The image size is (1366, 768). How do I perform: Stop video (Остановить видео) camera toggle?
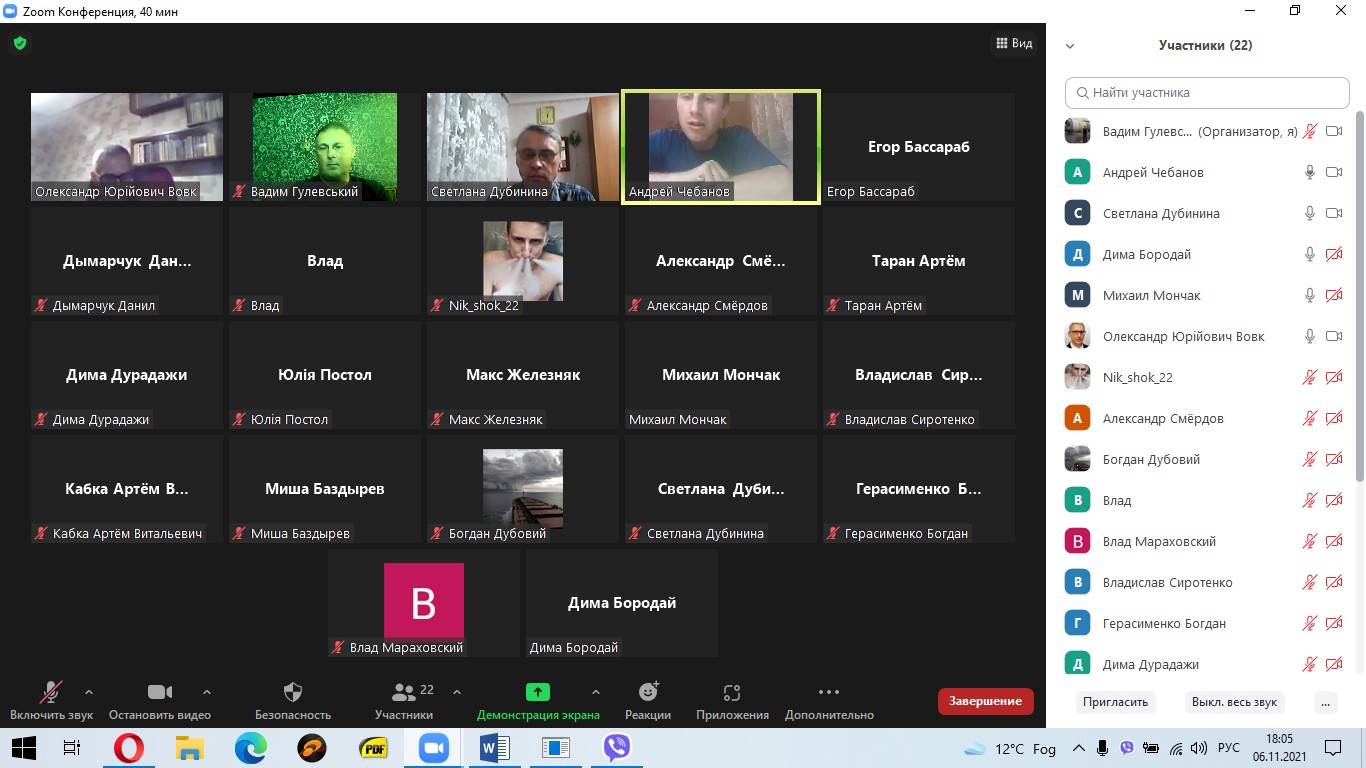click(x=160, y=692)
